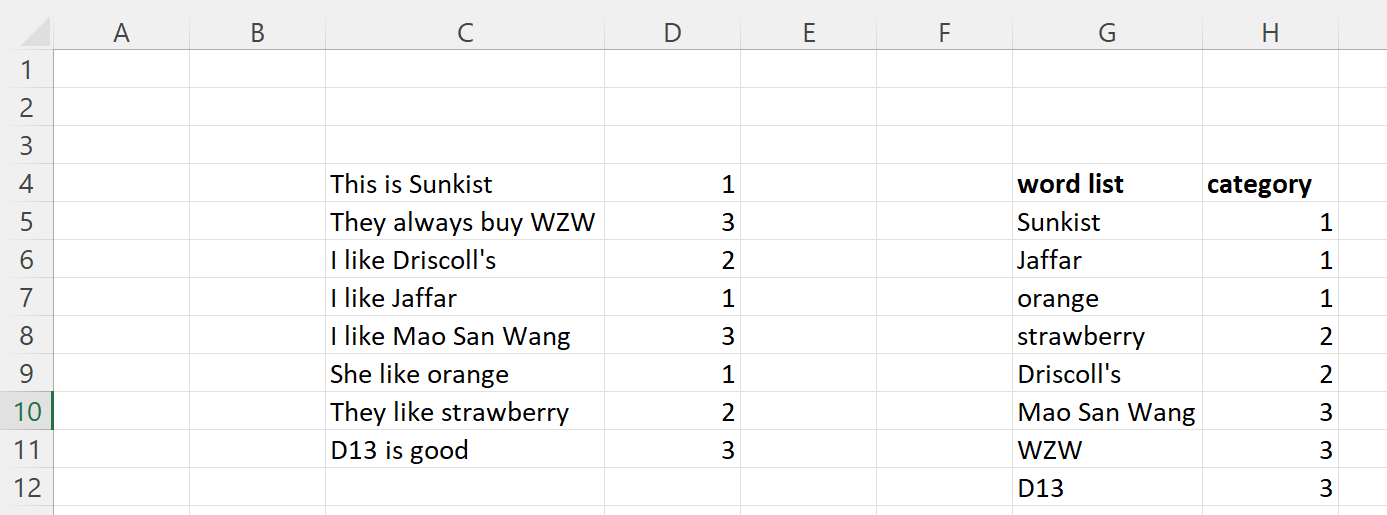This screenshot has width=1387, height=515.
Task: Select the "strawberry" cell in word list
Action: [x=1107, y=336]
